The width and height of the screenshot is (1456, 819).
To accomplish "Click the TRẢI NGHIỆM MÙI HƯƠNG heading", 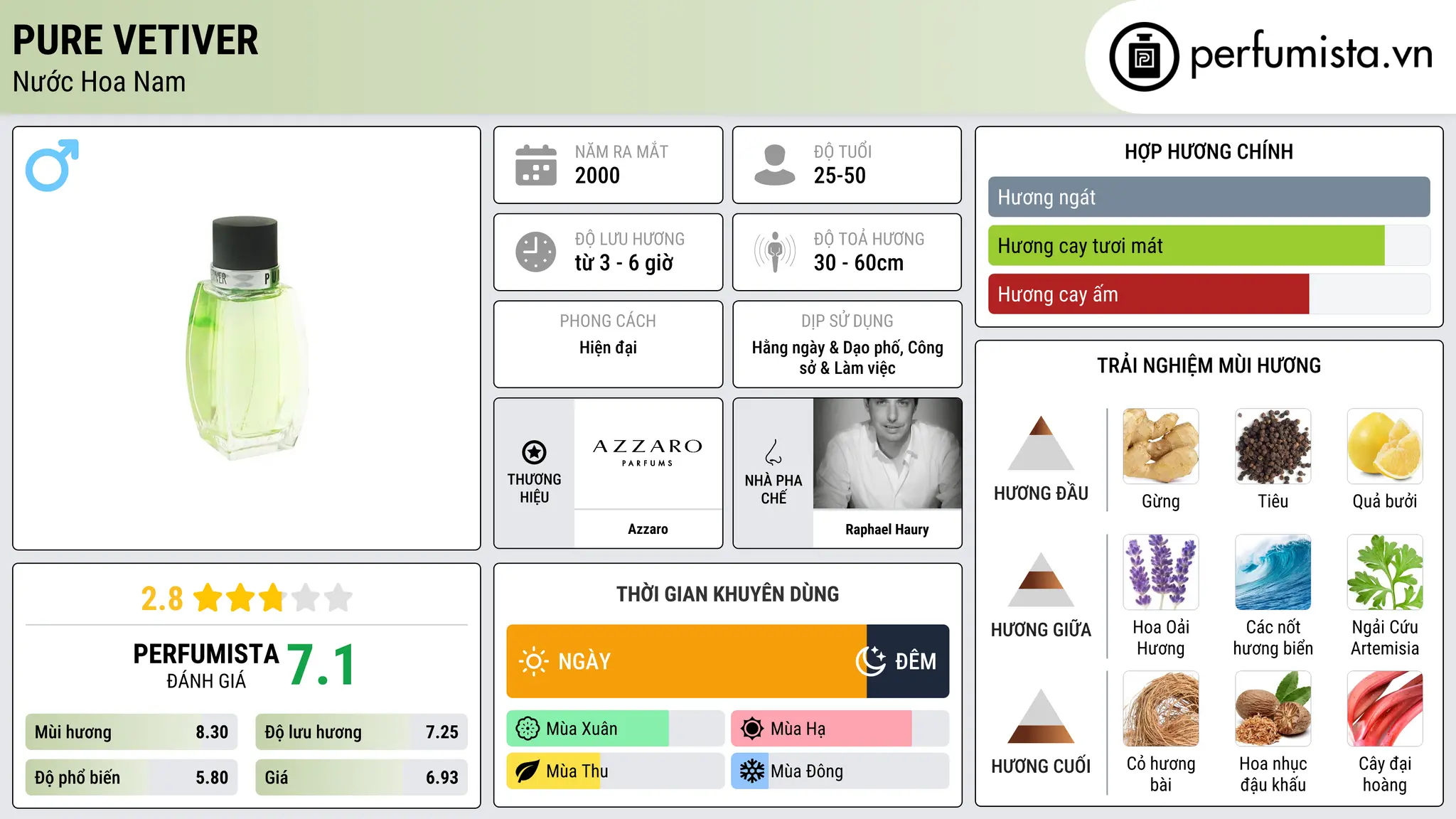I will click(x=1209, y=365).
